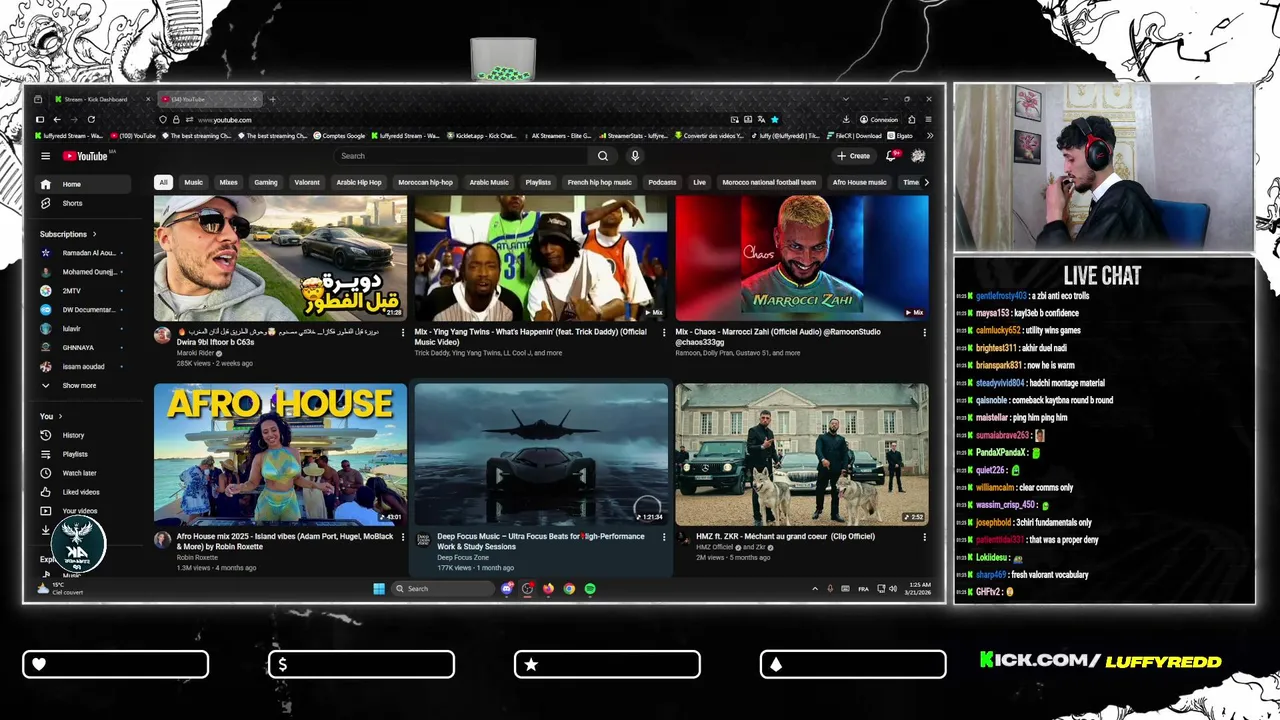Open the browser tab list dropdown
The height and width of the screenshot is (720, 1280).
point(845,99)
